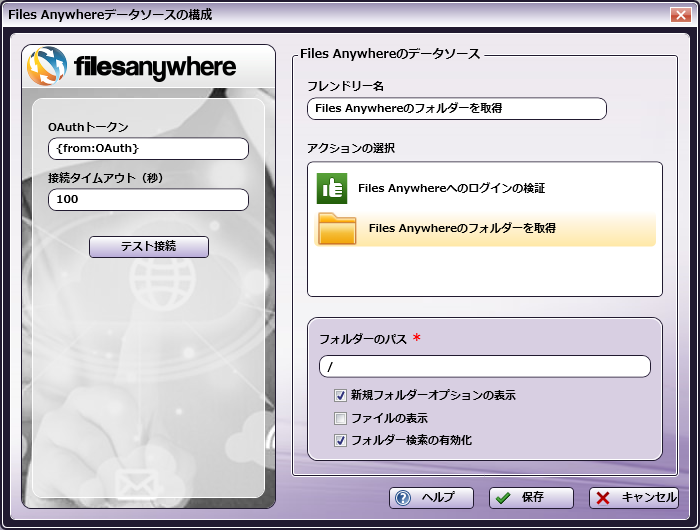Click the 接続タイムアウト（秒） label
Image resolution: width=700 pixels, height=530 pixels.
pos(106,178)
